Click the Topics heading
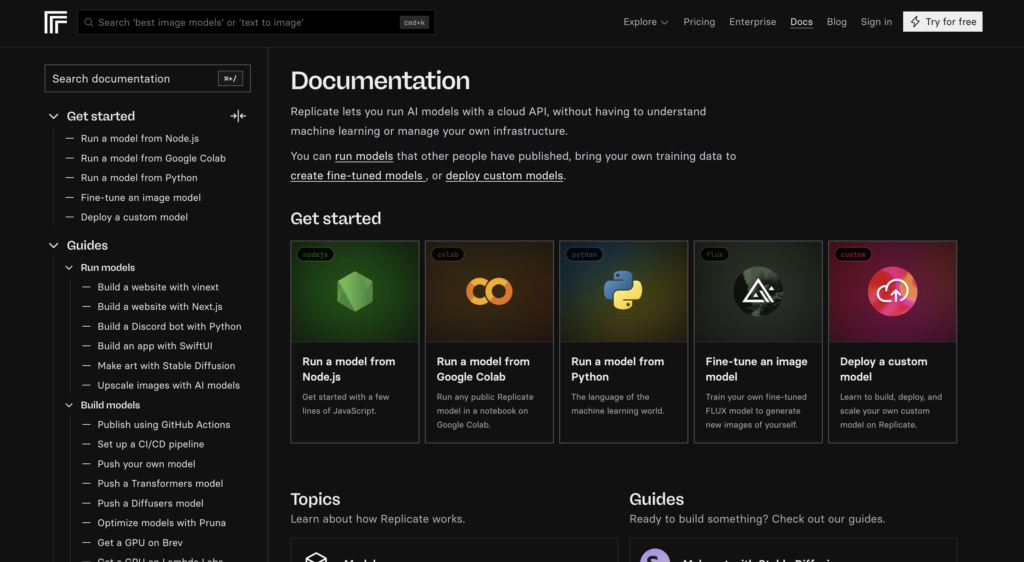 pyautogui.click(x=315, y=499)
